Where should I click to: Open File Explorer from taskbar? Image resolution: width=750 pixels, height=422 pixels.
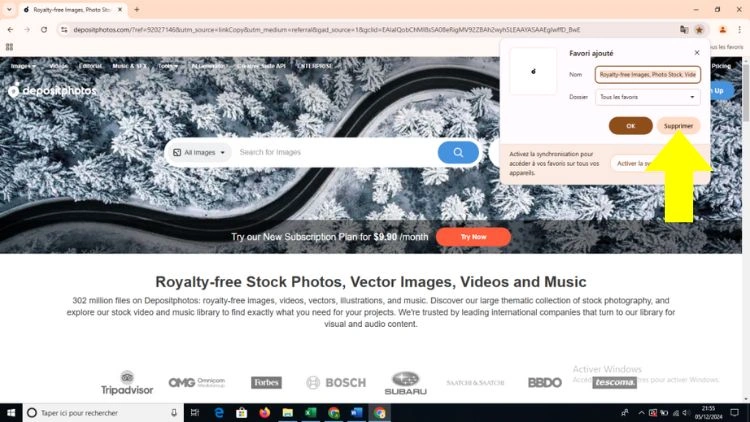click(287, 412)
